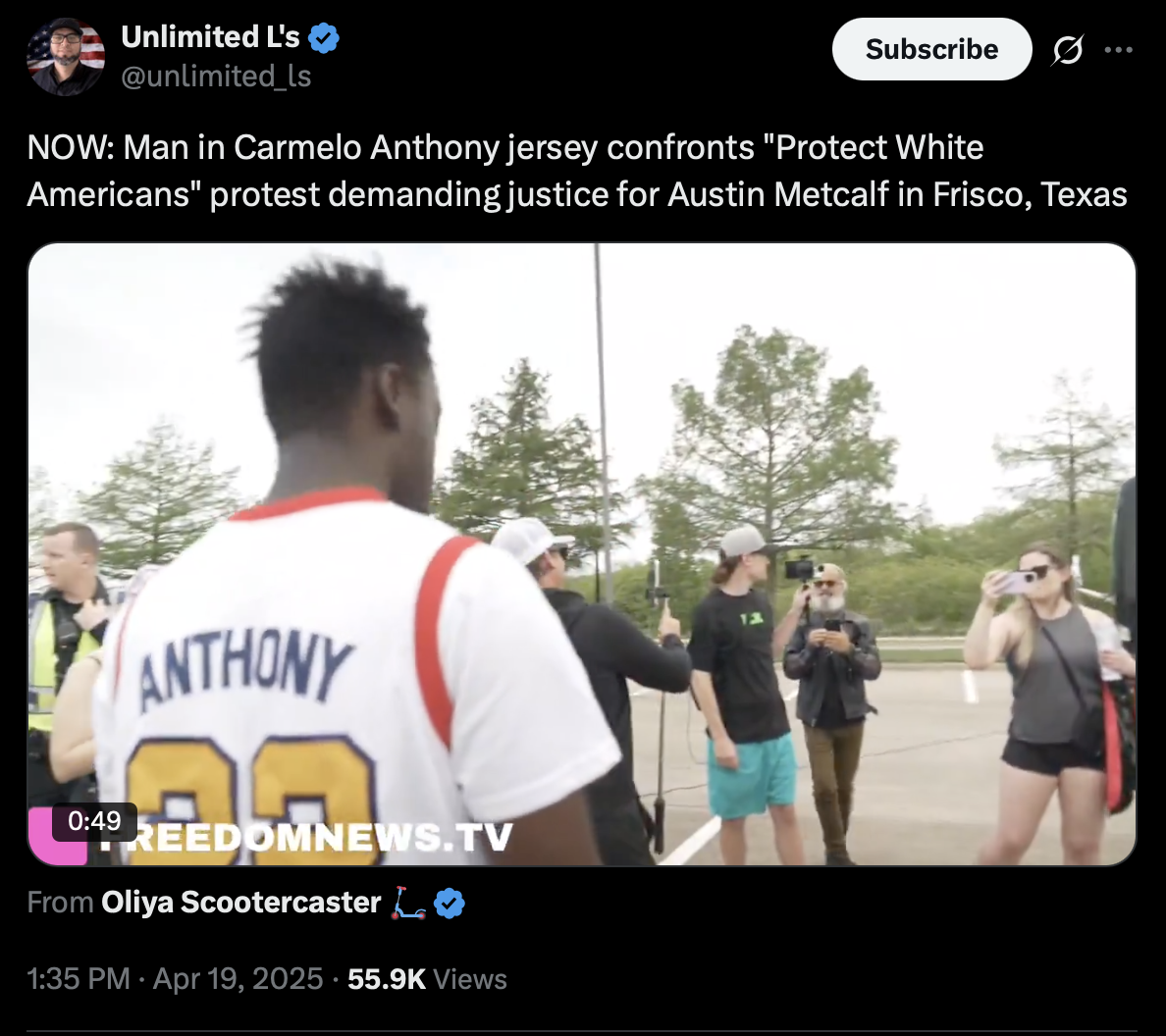Open the @unlimited_ls handle link
Screen dimensions: 1166x1036
tap(216, 77)
